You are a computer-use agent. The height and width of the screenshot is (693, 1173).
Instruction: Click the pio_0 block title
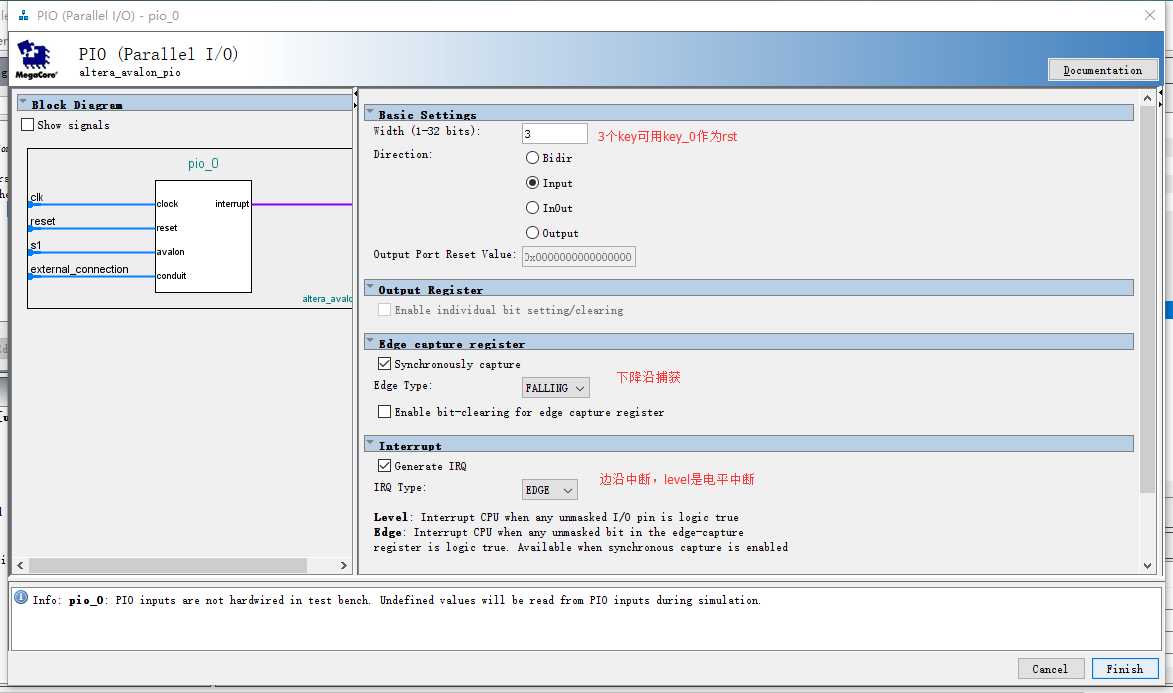pos(203,163)
